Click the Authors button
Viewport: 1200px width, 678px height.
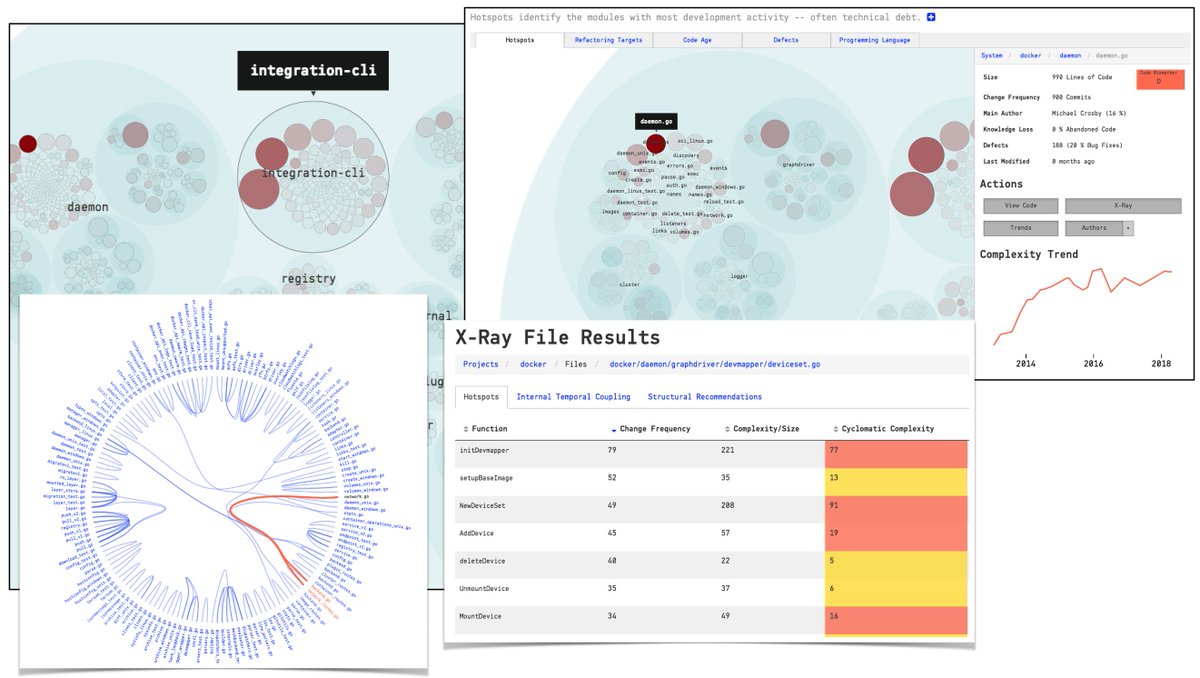(1094, 228)
